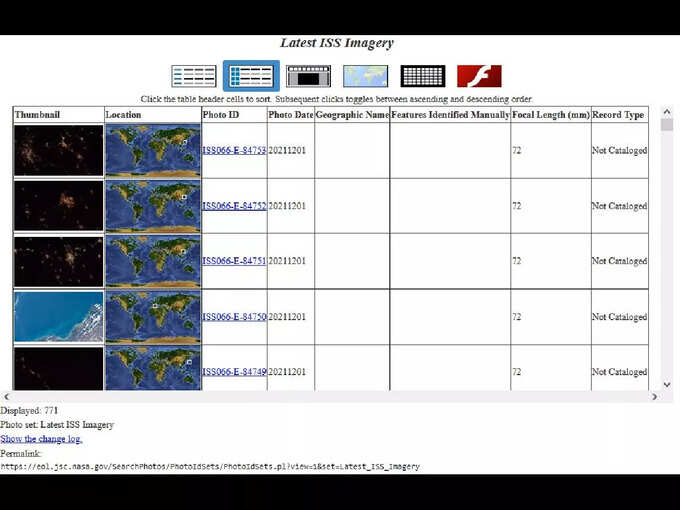Image resolution: width=680 pixels, height=510 pixels.
Task: Click location map for ISS066-E-84753
Action: click(x=153, y=150)
